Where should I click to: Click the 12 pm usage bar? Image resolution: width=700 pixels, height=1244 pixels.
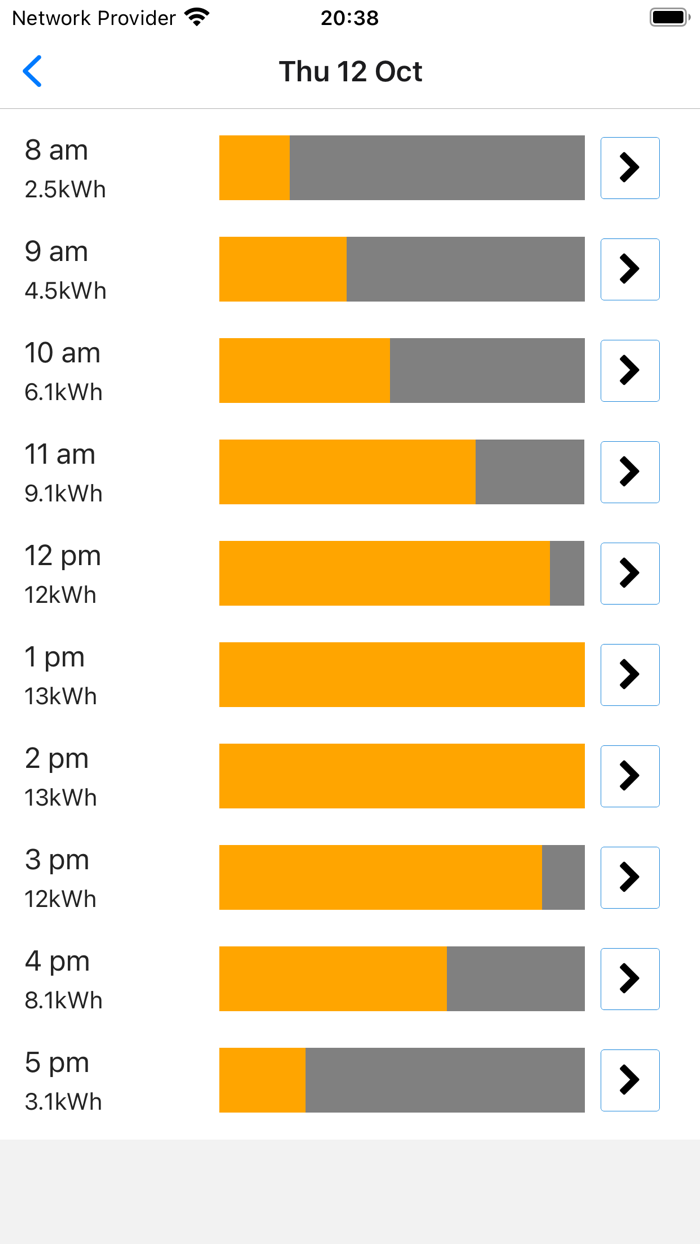pyautogui.click(x=400, y=573)
